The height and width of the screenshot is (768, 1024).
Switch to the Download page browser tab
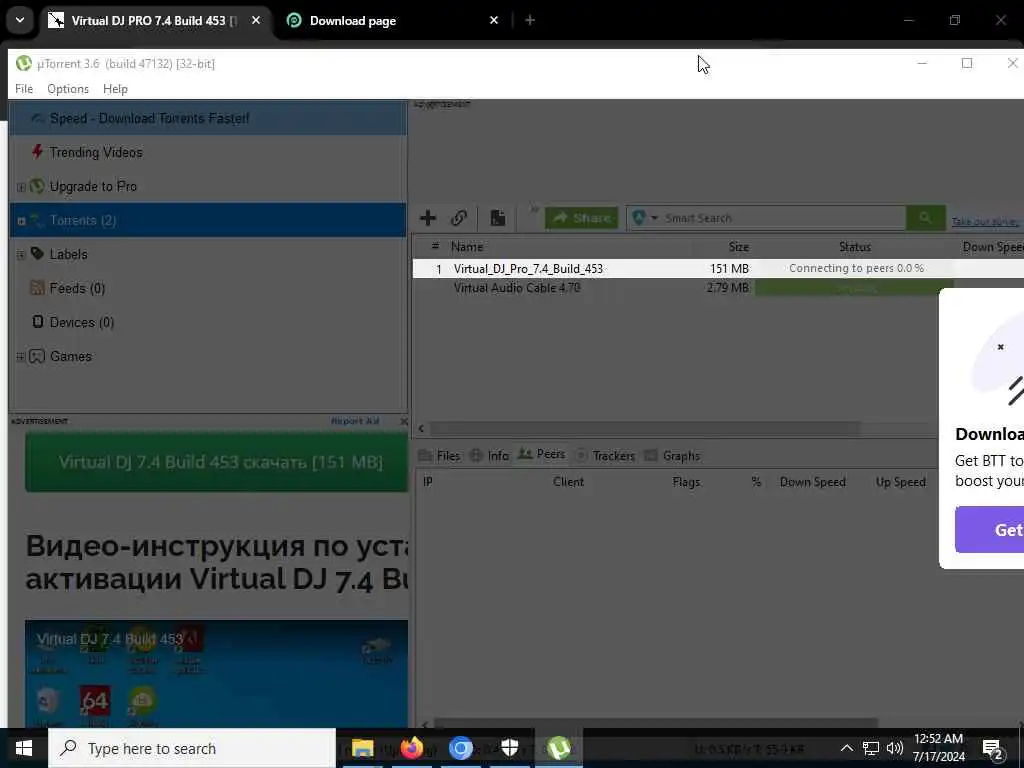tap(393, 20)
